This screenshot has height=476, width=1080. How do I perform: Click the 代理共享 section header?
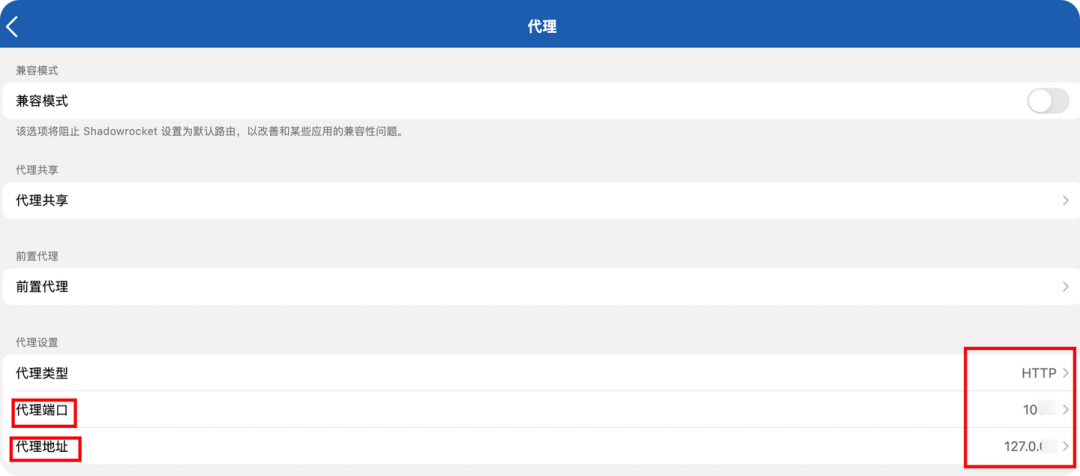click(37, 169)
